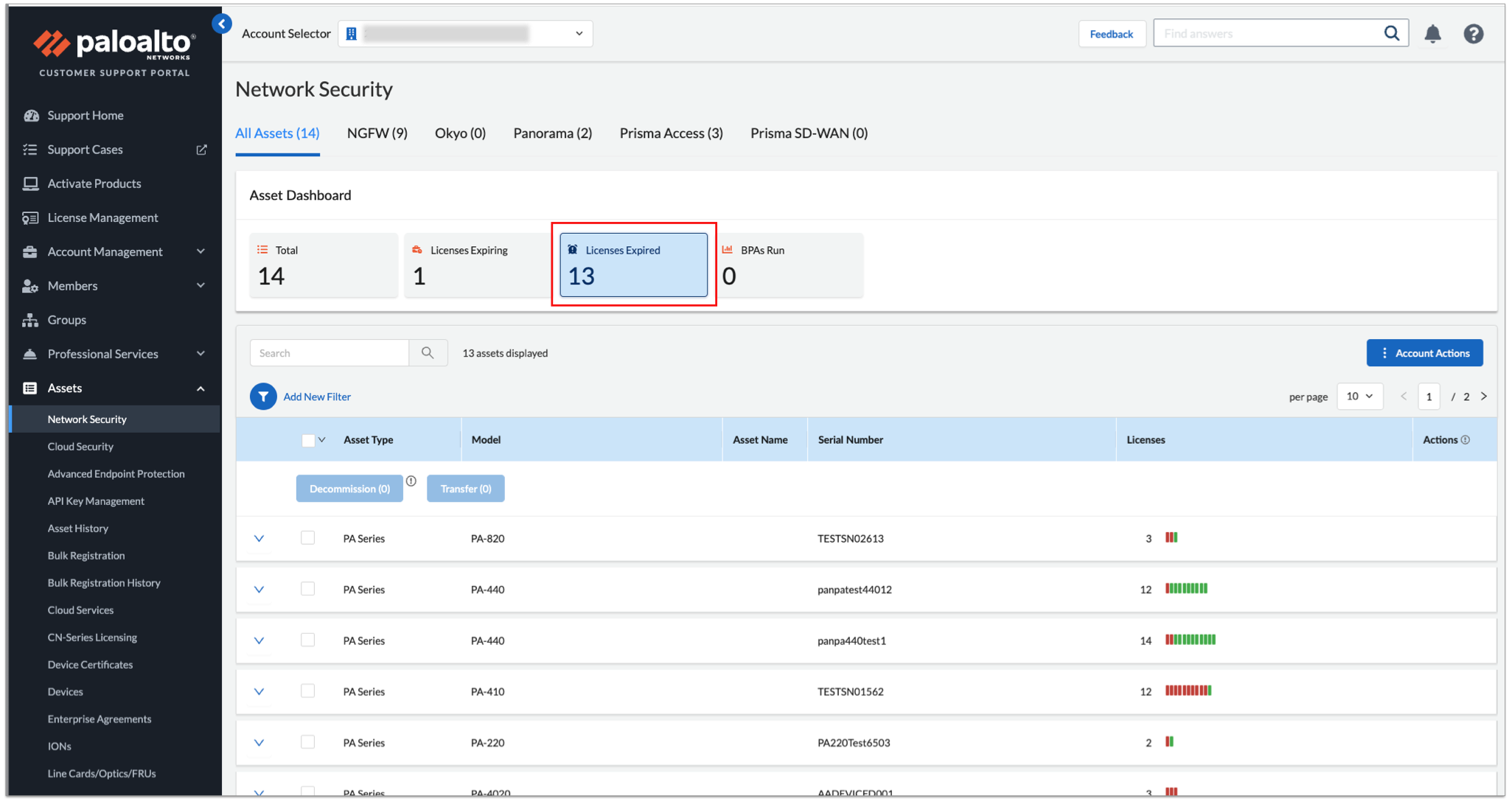The height and width of the screenshot is (802, 1512).
Task: Check the select-all assets checkbox
Action: tap(308, 439)
